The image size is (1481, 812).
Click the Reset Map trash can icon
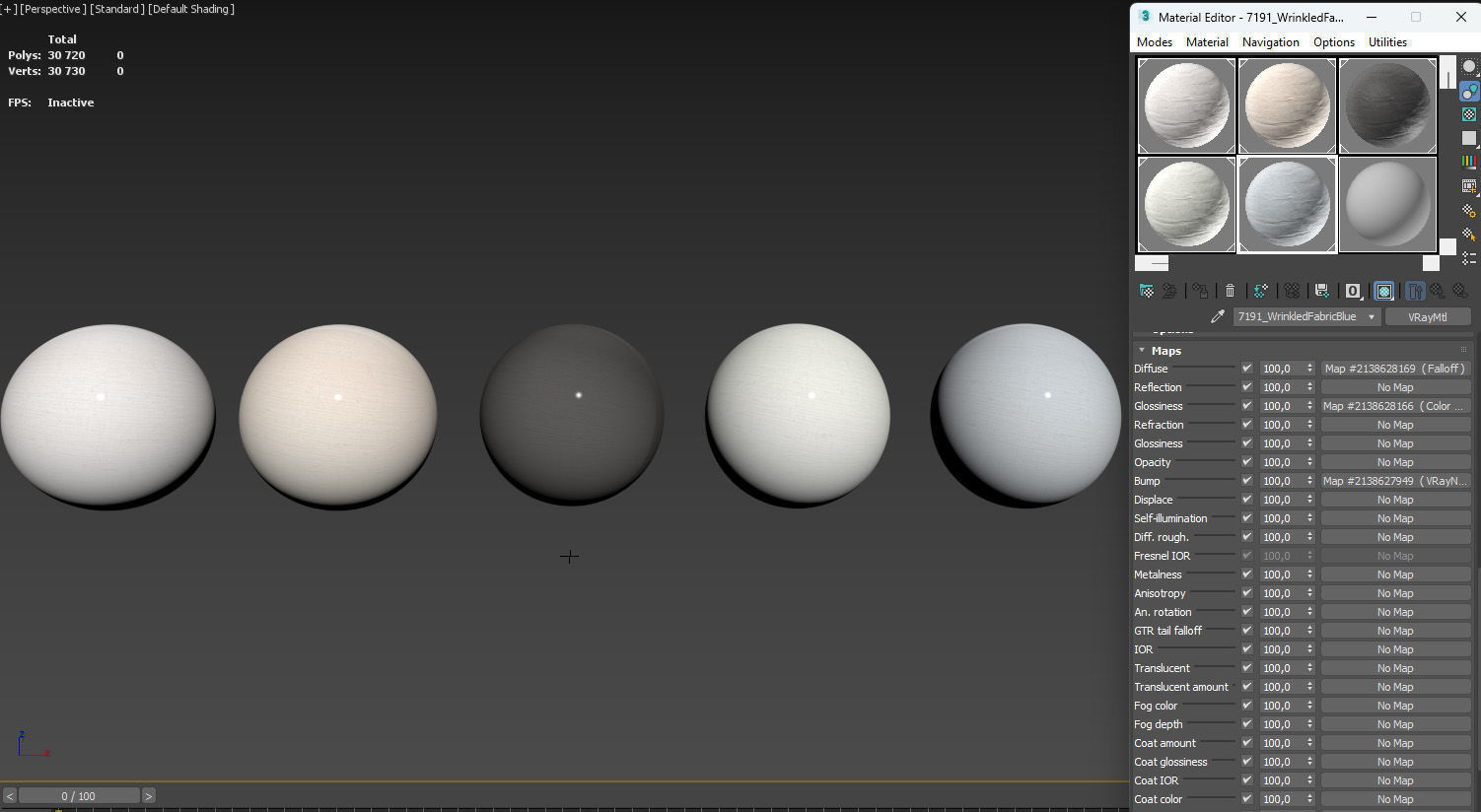1230,291
